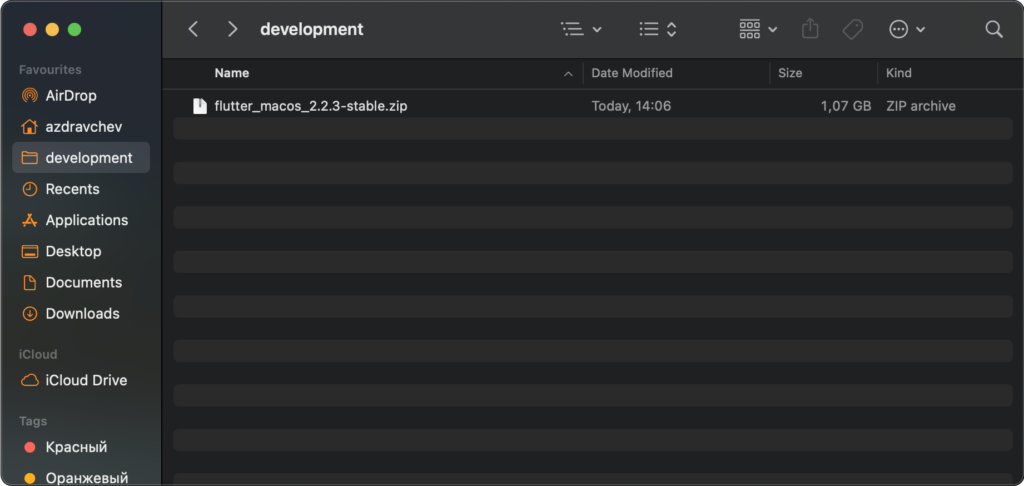Click the development window title
Screen dimensions: 1024x486
(312, 29)
